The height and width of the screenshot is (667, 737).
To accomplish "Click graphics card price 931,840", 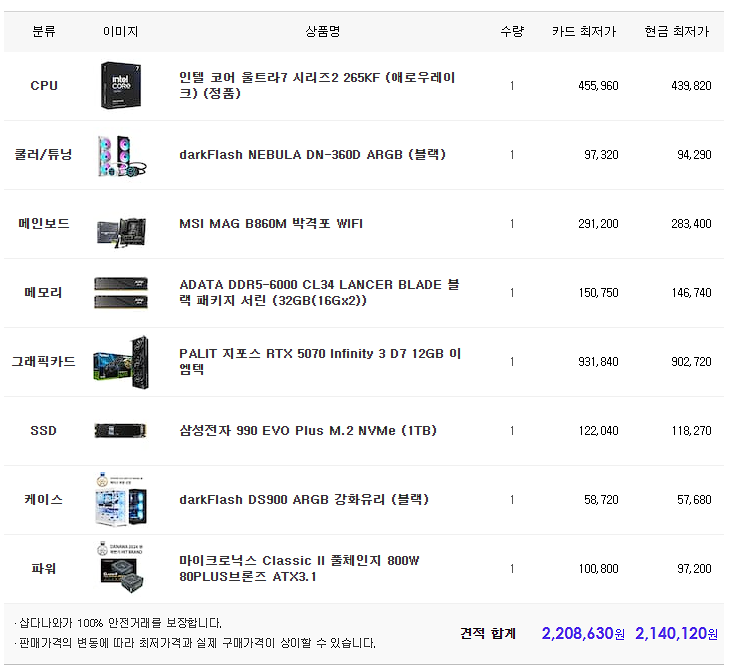I will pyautogui.click(x=598, y=361).
